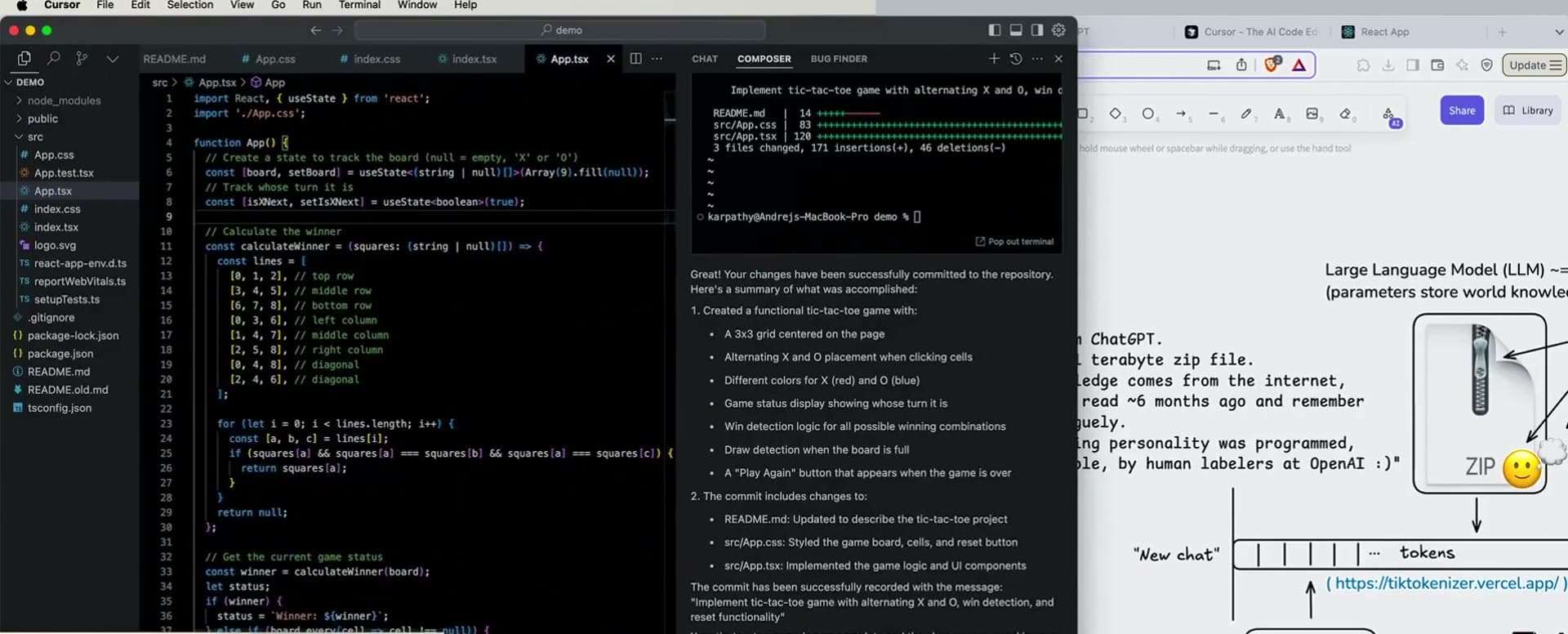The image size is (1568, 634).
Task: Switch to the README.md editor tab
Action: [174, 59]
